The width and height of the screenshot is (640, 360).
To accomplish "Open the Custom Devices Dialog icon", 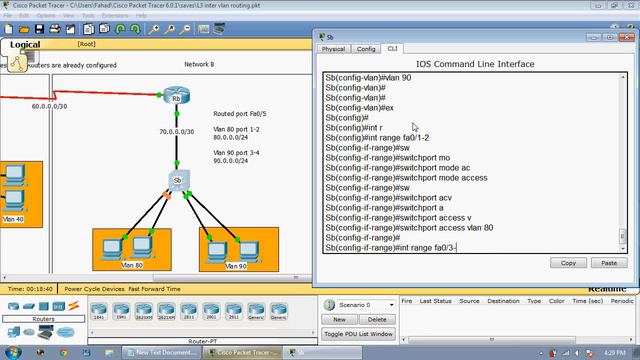I will [219, 29].
